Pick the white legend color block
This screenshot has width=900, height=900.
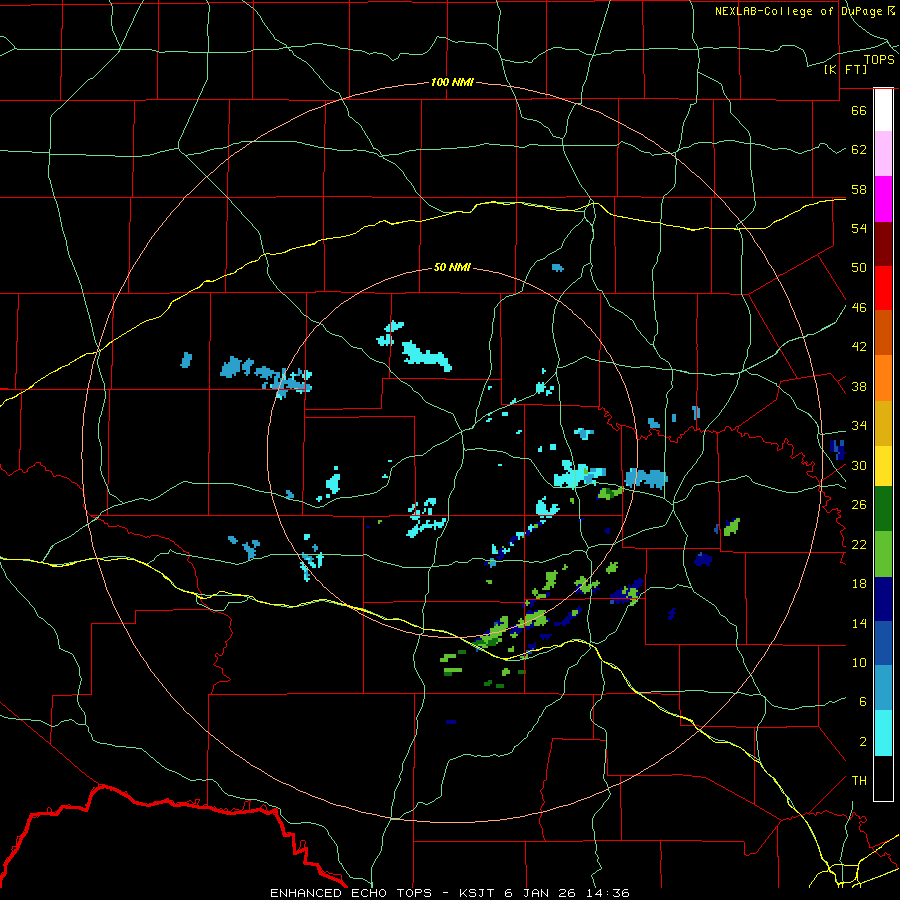point(883,110)
